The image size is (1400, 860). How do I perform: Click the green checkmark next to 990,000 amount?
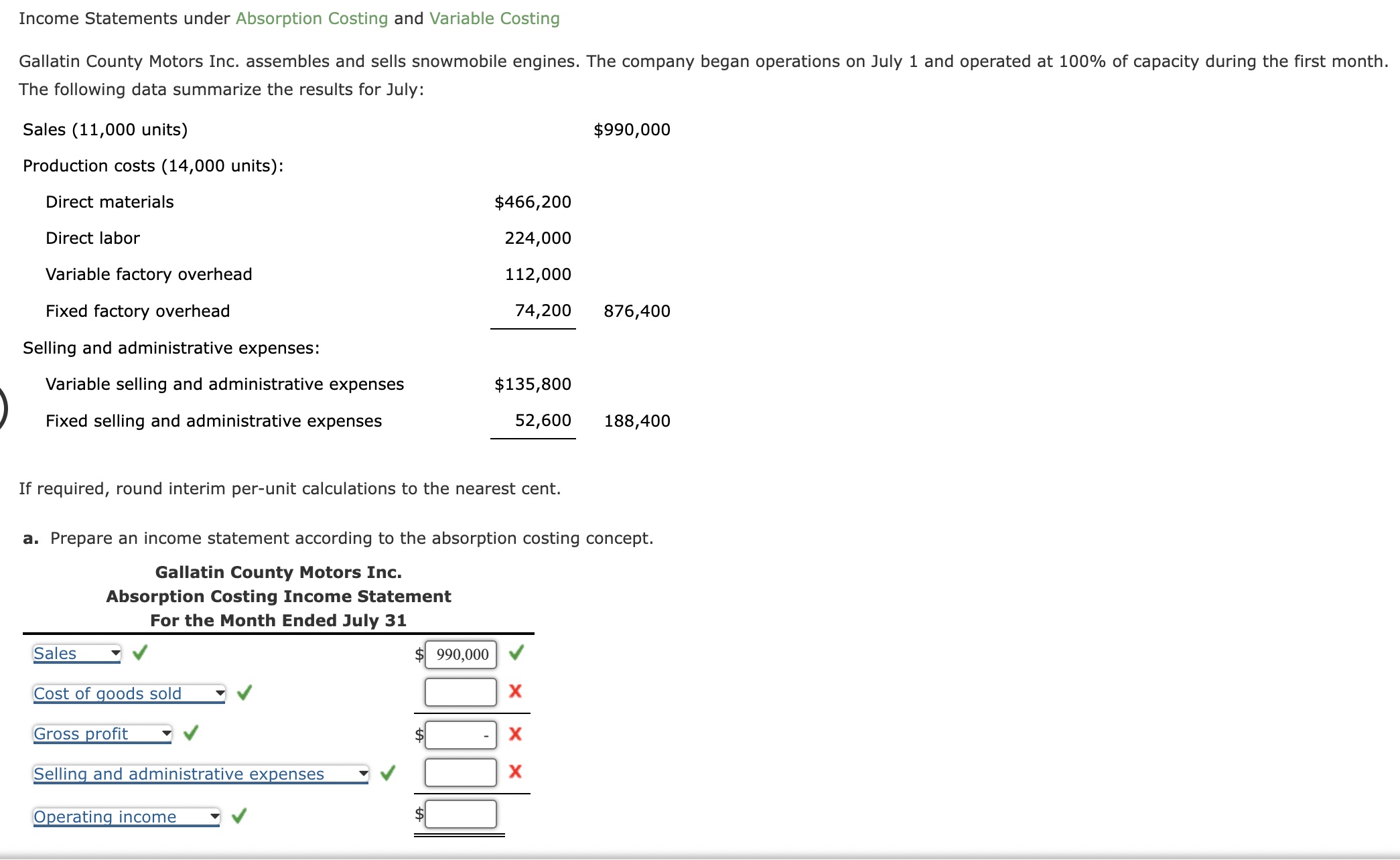[516, 653]
